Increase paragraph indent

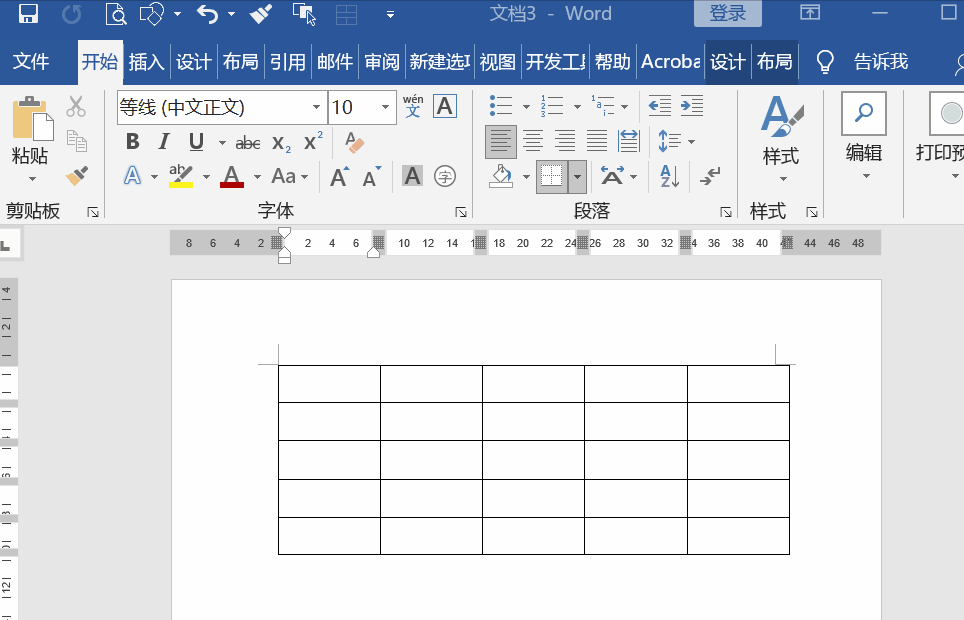click(692, 106)
